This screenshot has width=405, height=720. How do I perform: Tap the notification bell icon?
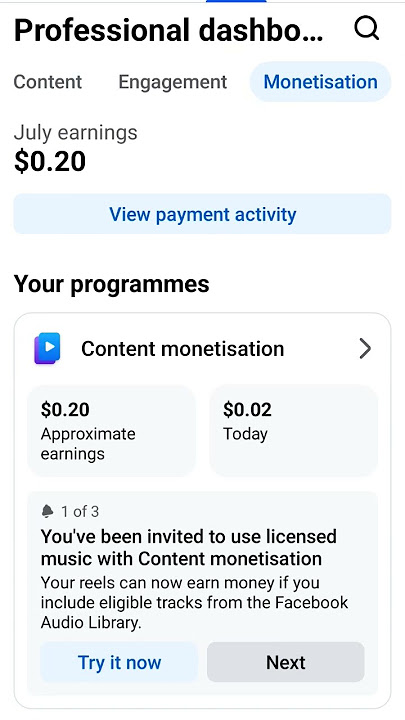[47, 511]
